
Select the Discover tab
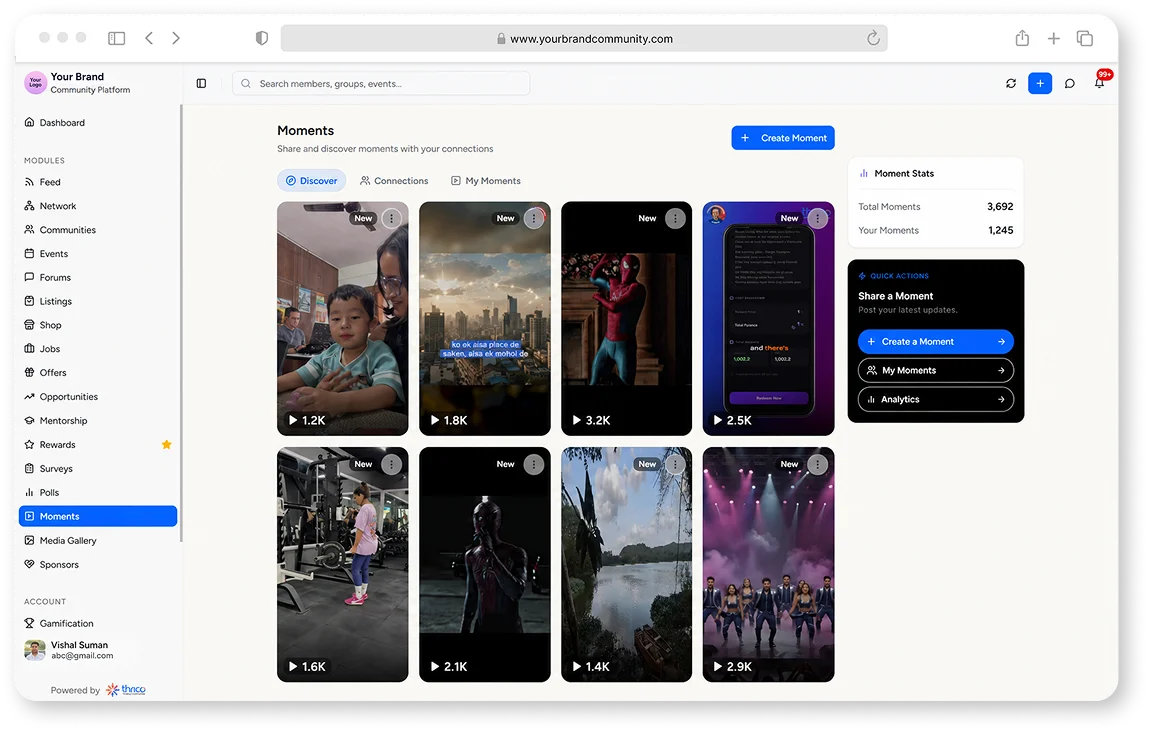click(311, 180)
